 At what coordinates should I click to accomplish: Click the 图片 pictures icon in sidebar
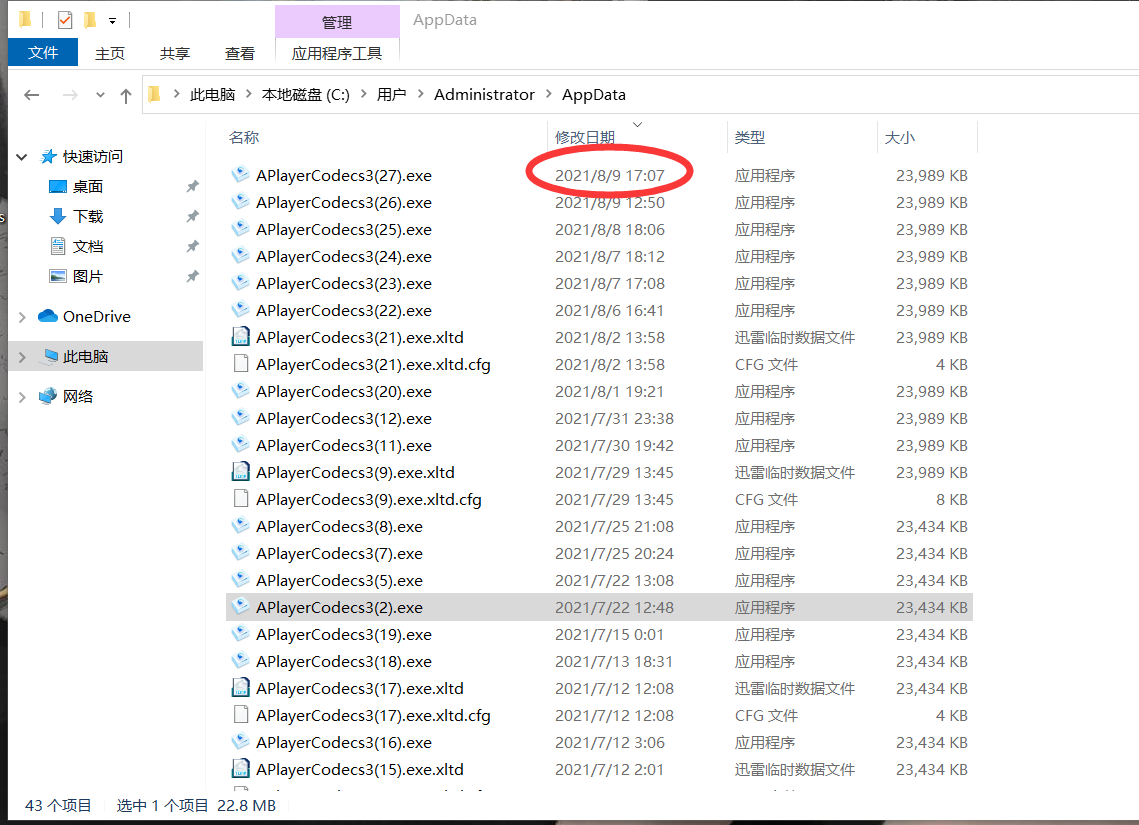point(58,276)
